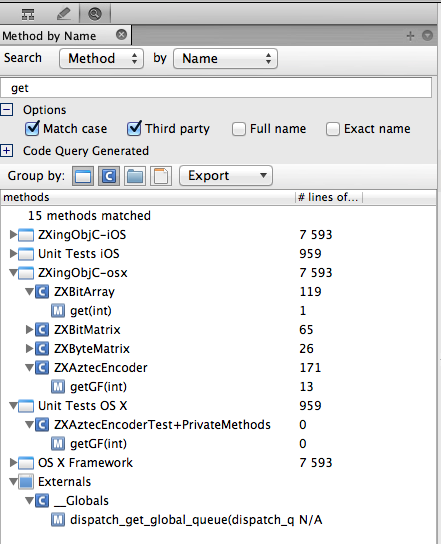Uncheck the Match case checkbox

pos(32,128)
